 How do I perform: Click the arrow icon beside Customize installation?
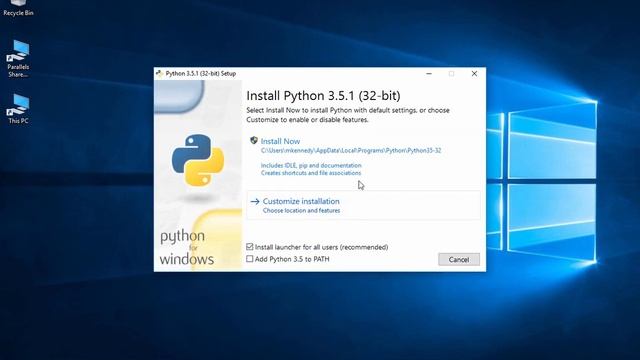[x=255, y=201]
